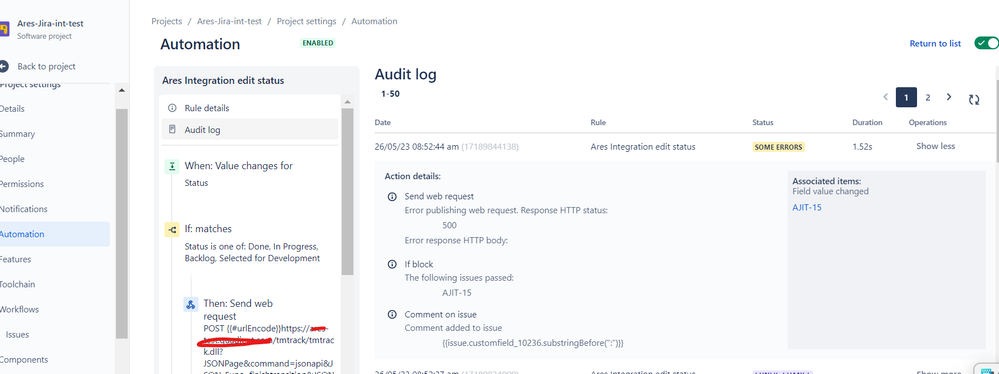Click the rule panel scrollbar thumb

tap(347, 191)
